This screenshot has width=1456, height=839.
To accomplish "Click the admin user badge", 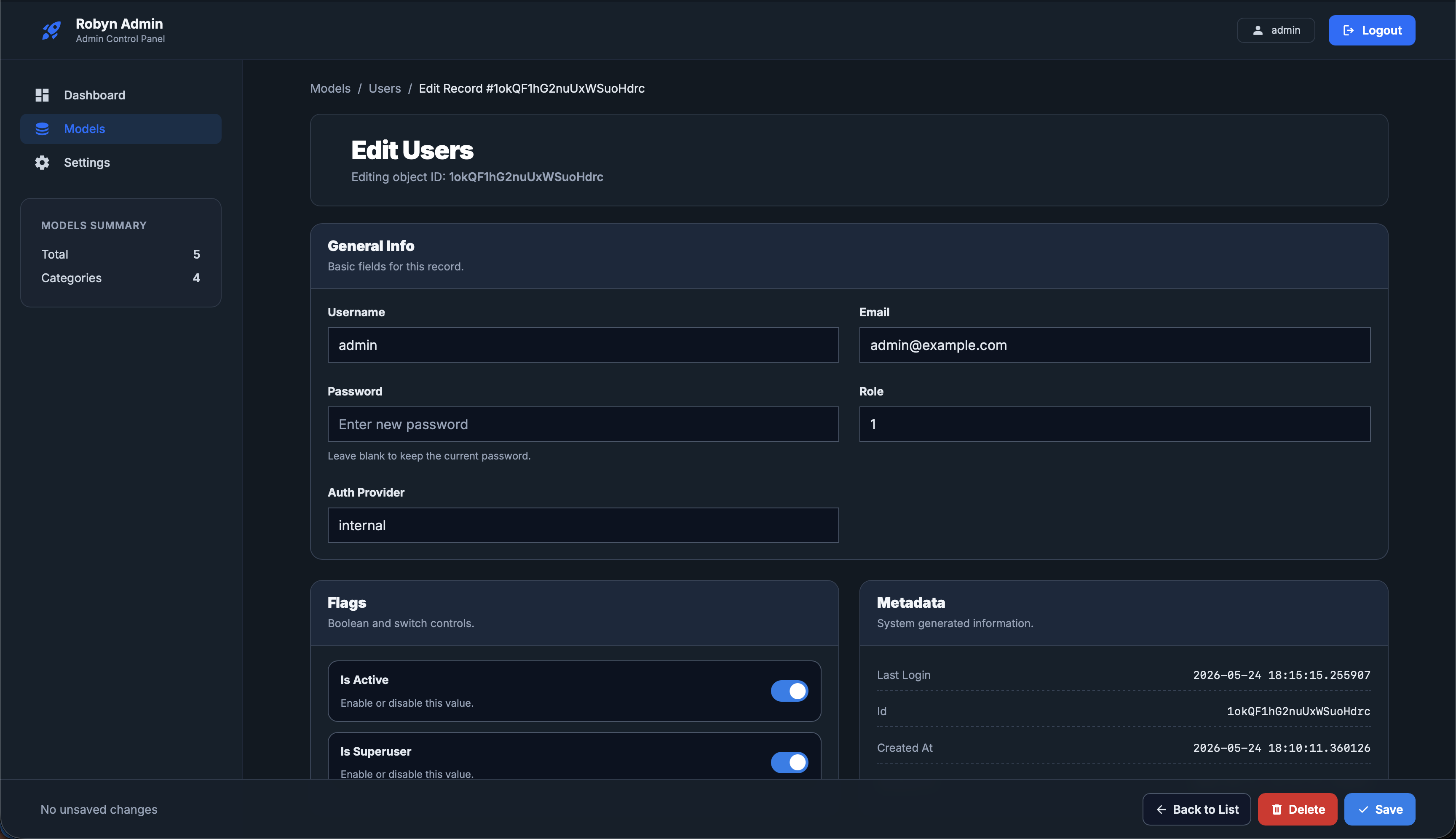I will coord(1276,31).
